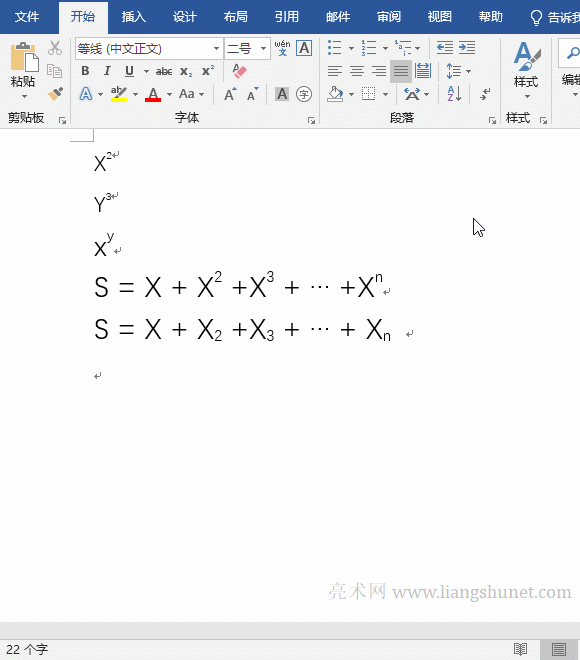Click in the S = X + X² formula line
The height and width of the screenshot is (660, 580).
(x=242, y=286)
